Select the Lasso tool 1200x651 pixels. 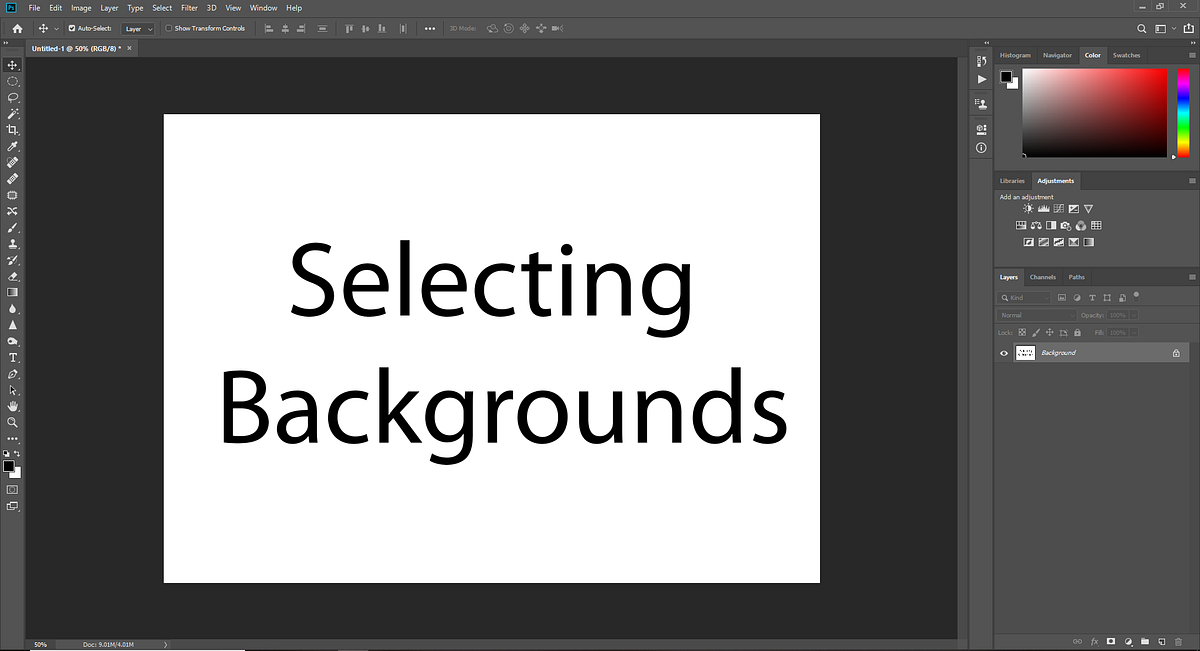13,97
